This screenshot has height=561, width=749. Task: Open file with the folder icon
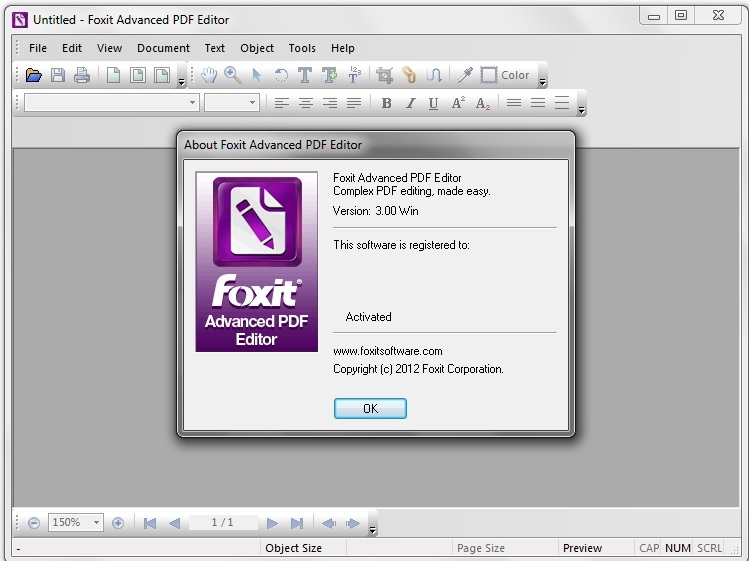pos(33,76)
